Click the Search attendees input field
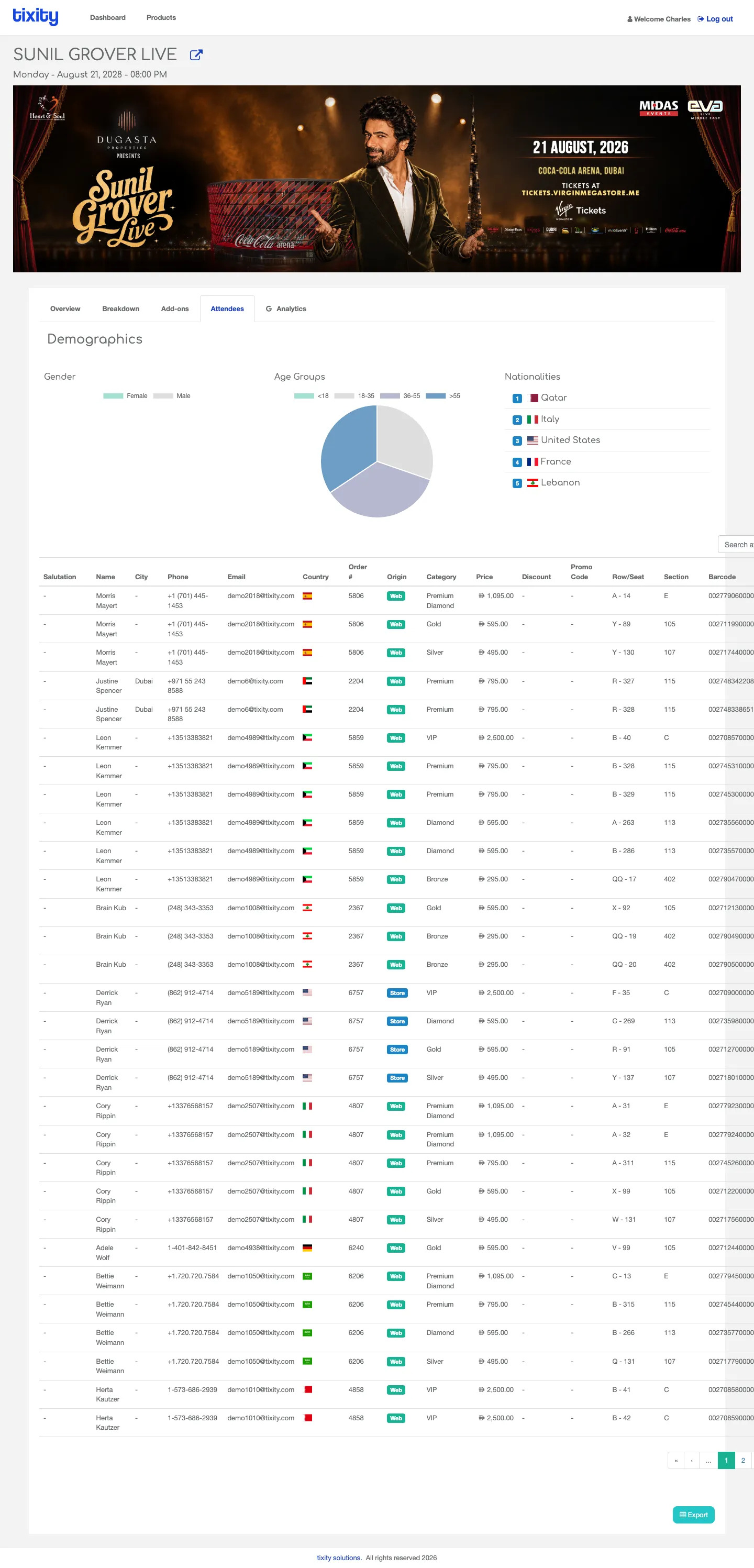 [736, 545]
